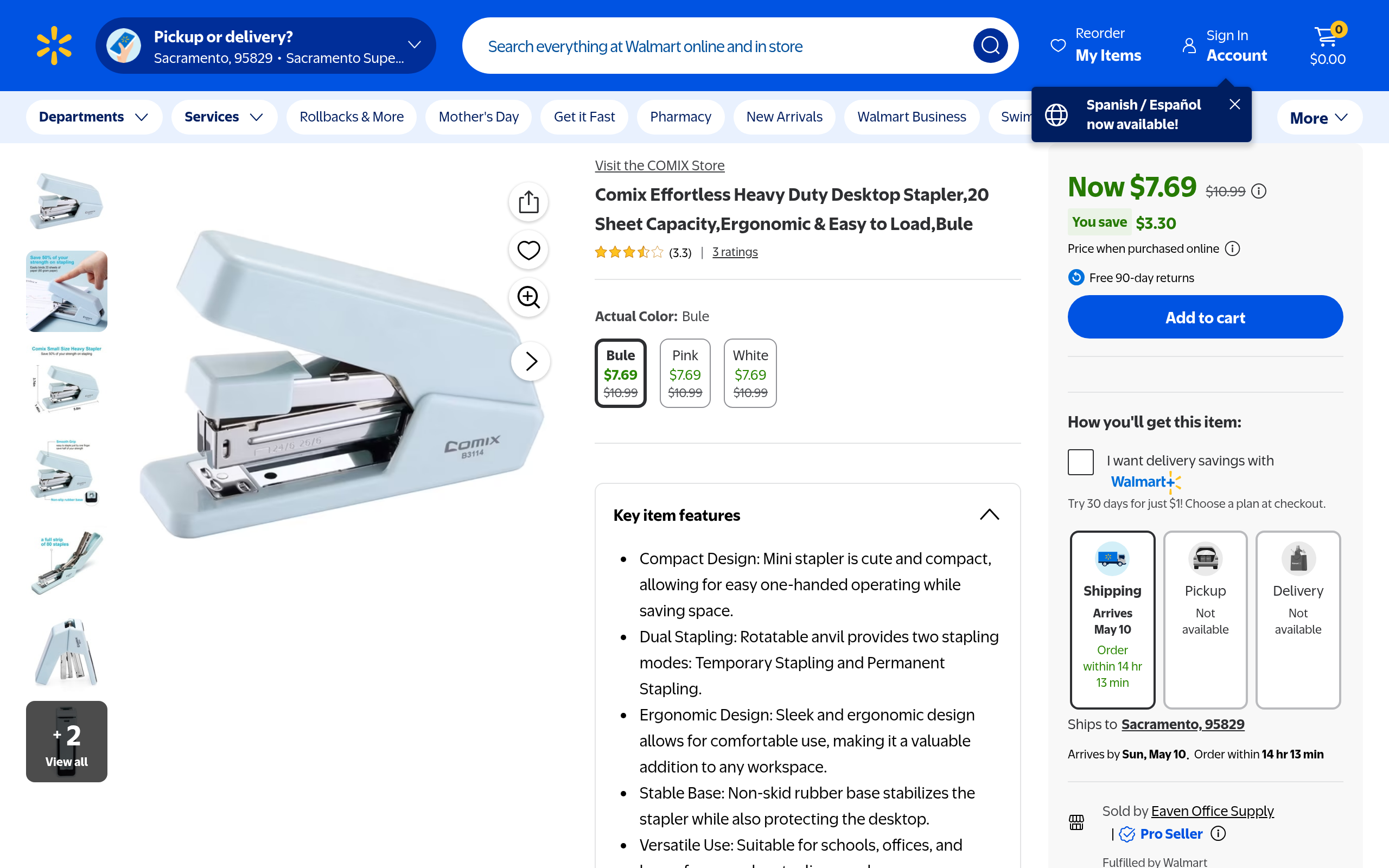The image size is (1389, 868).
Task: Open Eaven Office Supply seller link
Action: [1212, 811]
